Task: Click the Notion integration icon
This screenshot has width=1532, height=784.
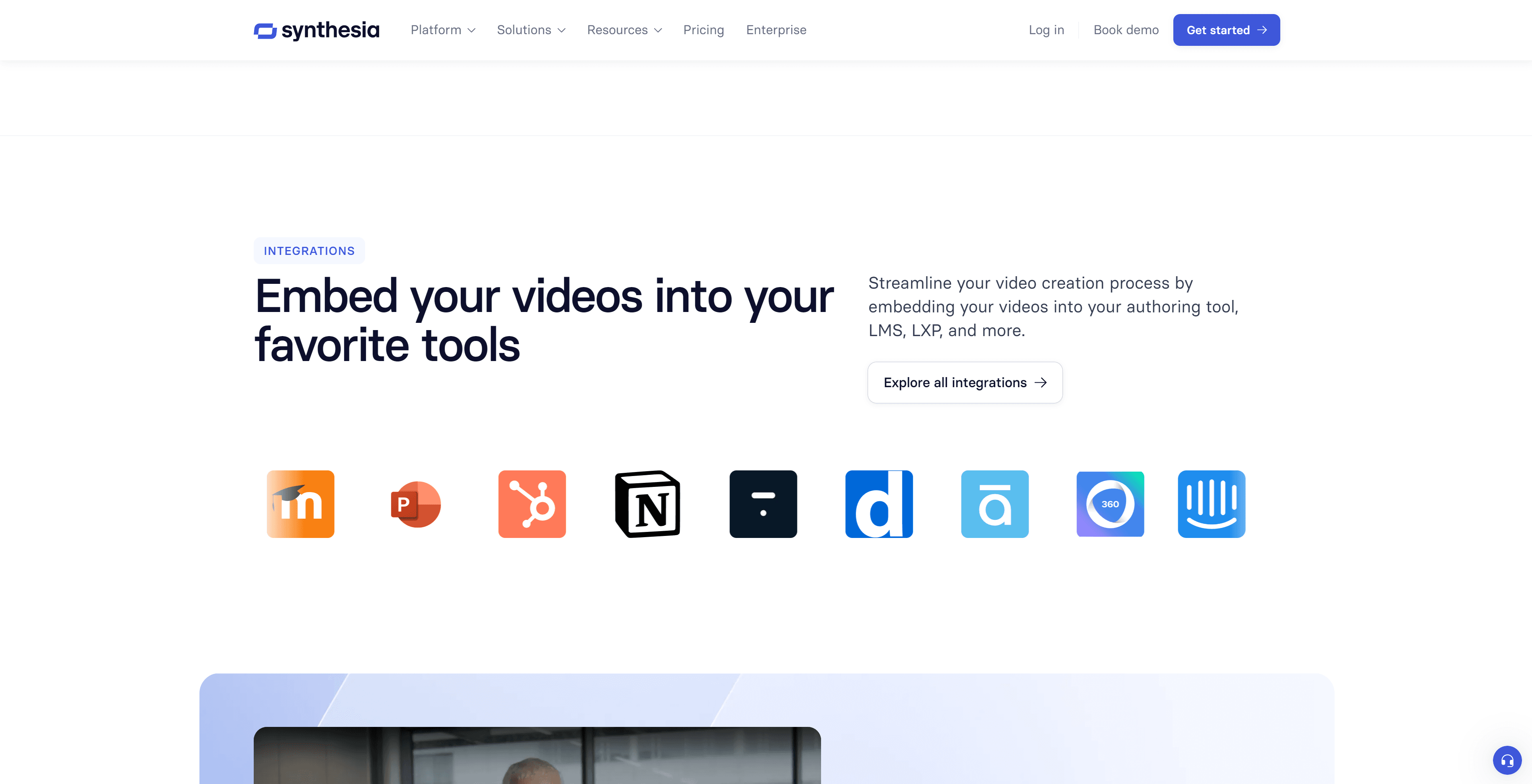Action: click(647, 504)
